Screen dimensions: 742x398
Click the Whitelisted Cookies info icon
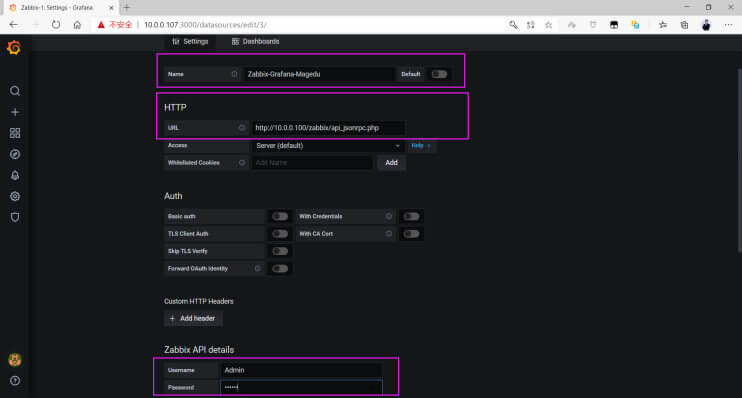tap(242, 162)
